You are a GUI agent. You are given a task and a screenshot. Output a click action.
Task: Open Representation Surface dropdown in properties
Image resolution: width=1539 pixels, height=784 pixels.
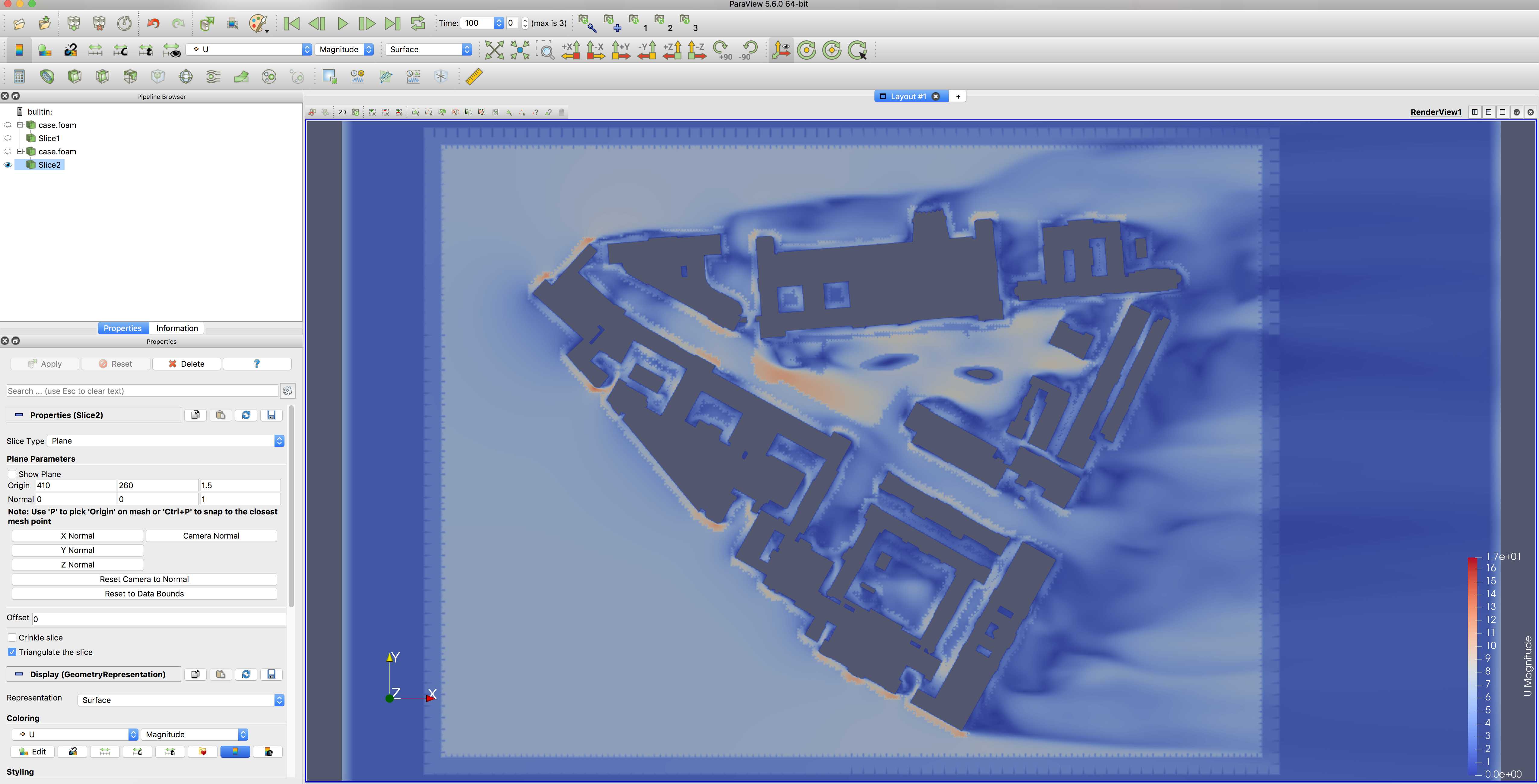181,700
